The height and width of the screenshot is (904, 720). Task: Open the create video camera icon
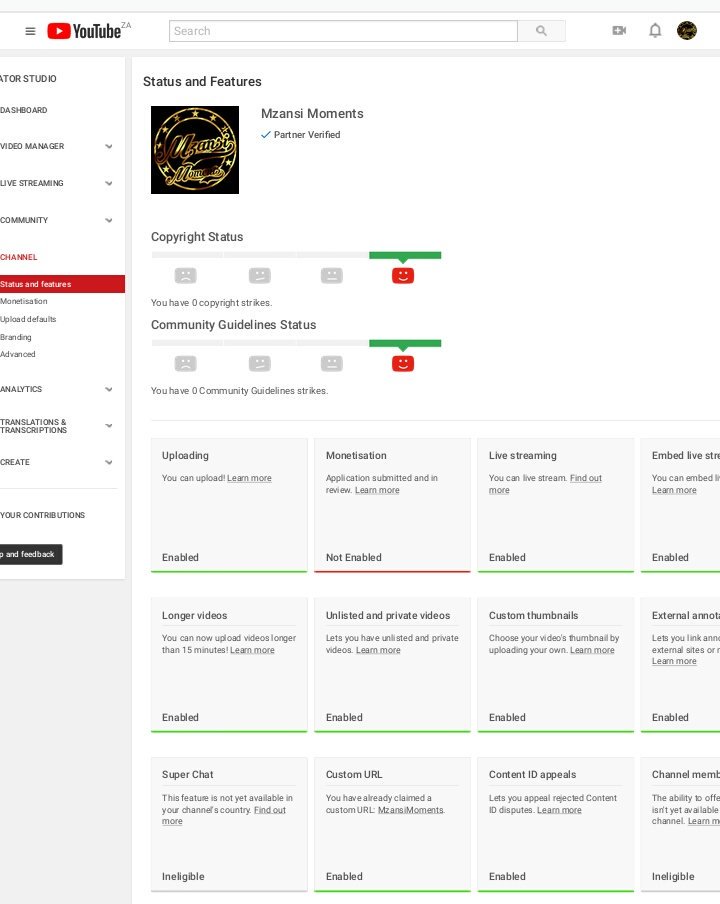point(619,31)
